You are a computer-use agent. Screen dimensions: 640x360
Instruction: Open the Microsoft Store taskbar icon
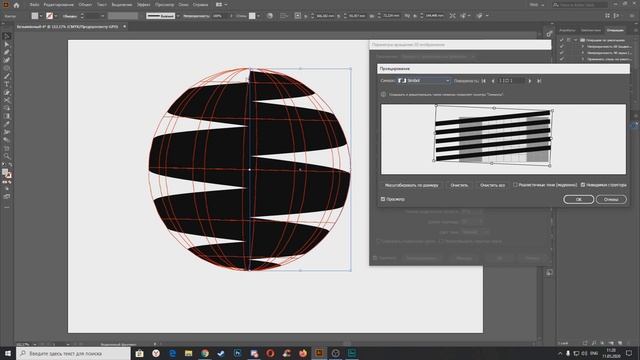pyautogui.click(x=139, y=353)
